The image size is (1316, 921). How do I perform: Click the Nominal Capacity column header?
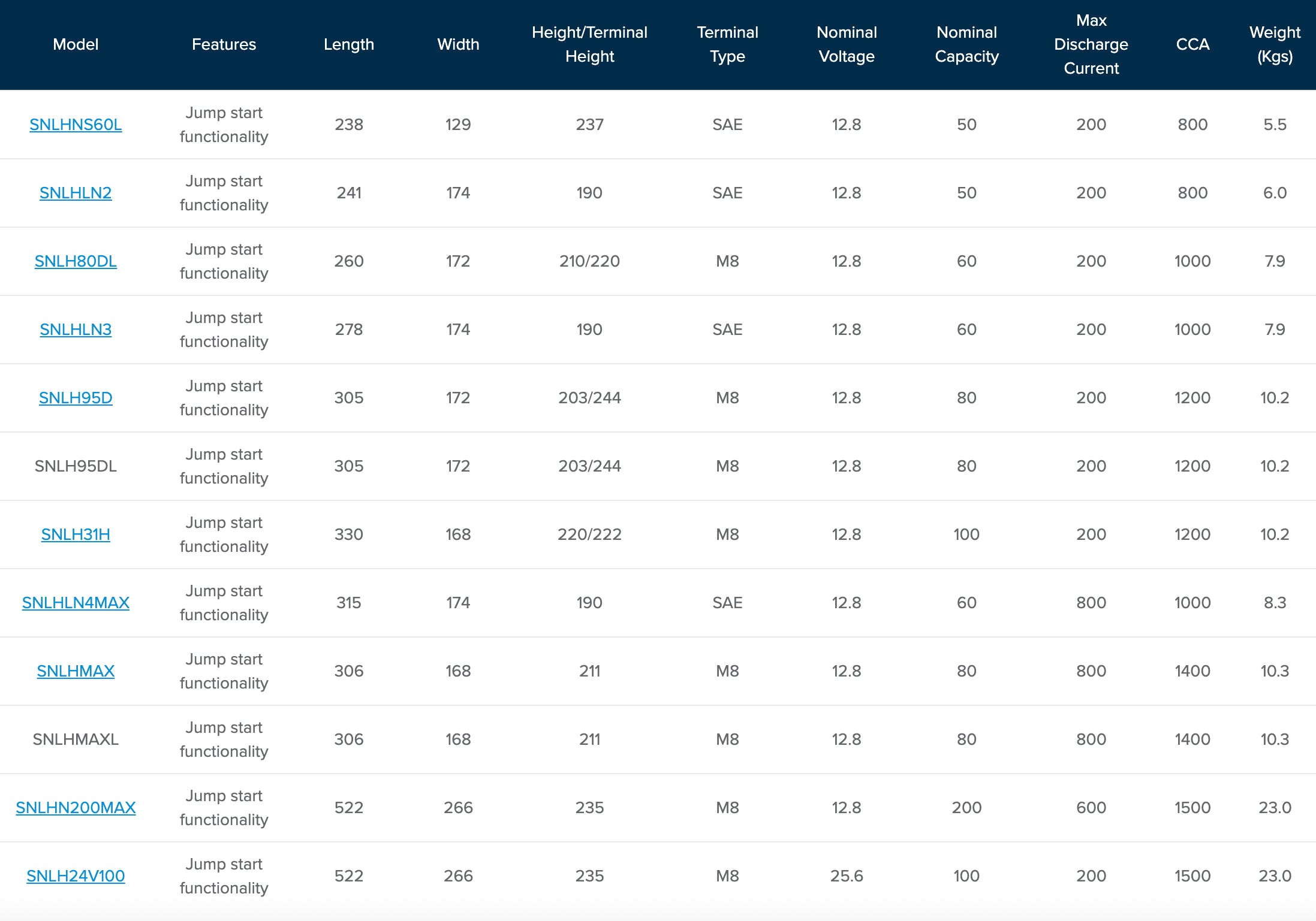(966, 44)
